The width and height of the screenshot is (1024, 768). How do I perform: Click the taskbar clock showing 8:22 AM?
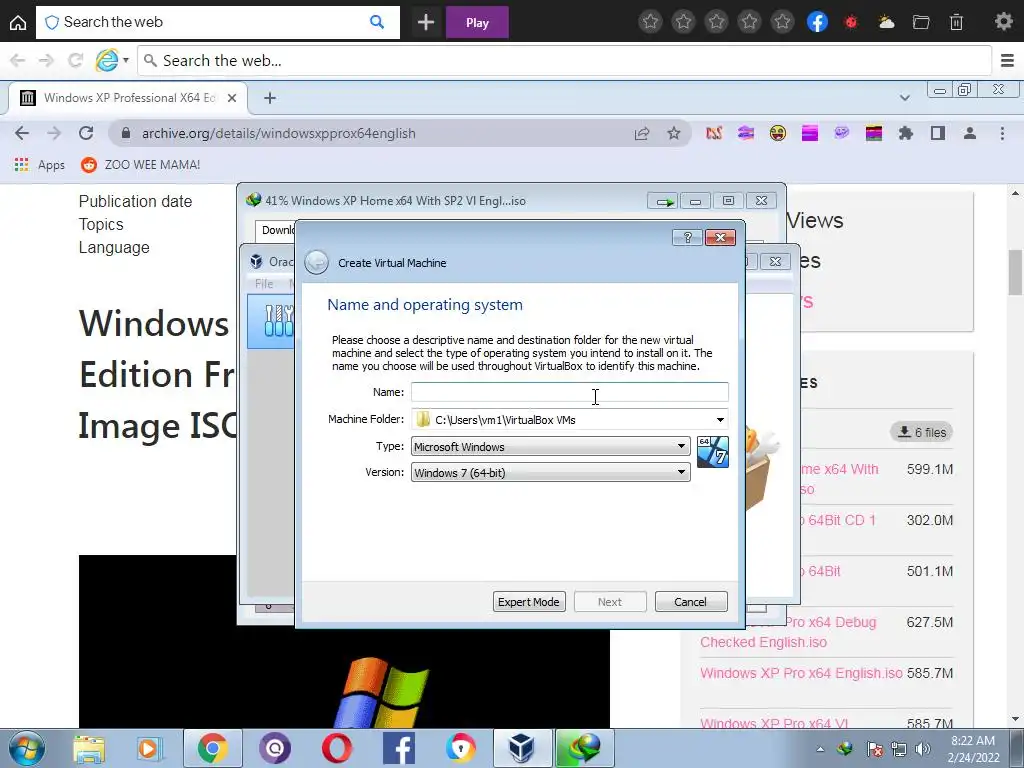click(973, 749)
